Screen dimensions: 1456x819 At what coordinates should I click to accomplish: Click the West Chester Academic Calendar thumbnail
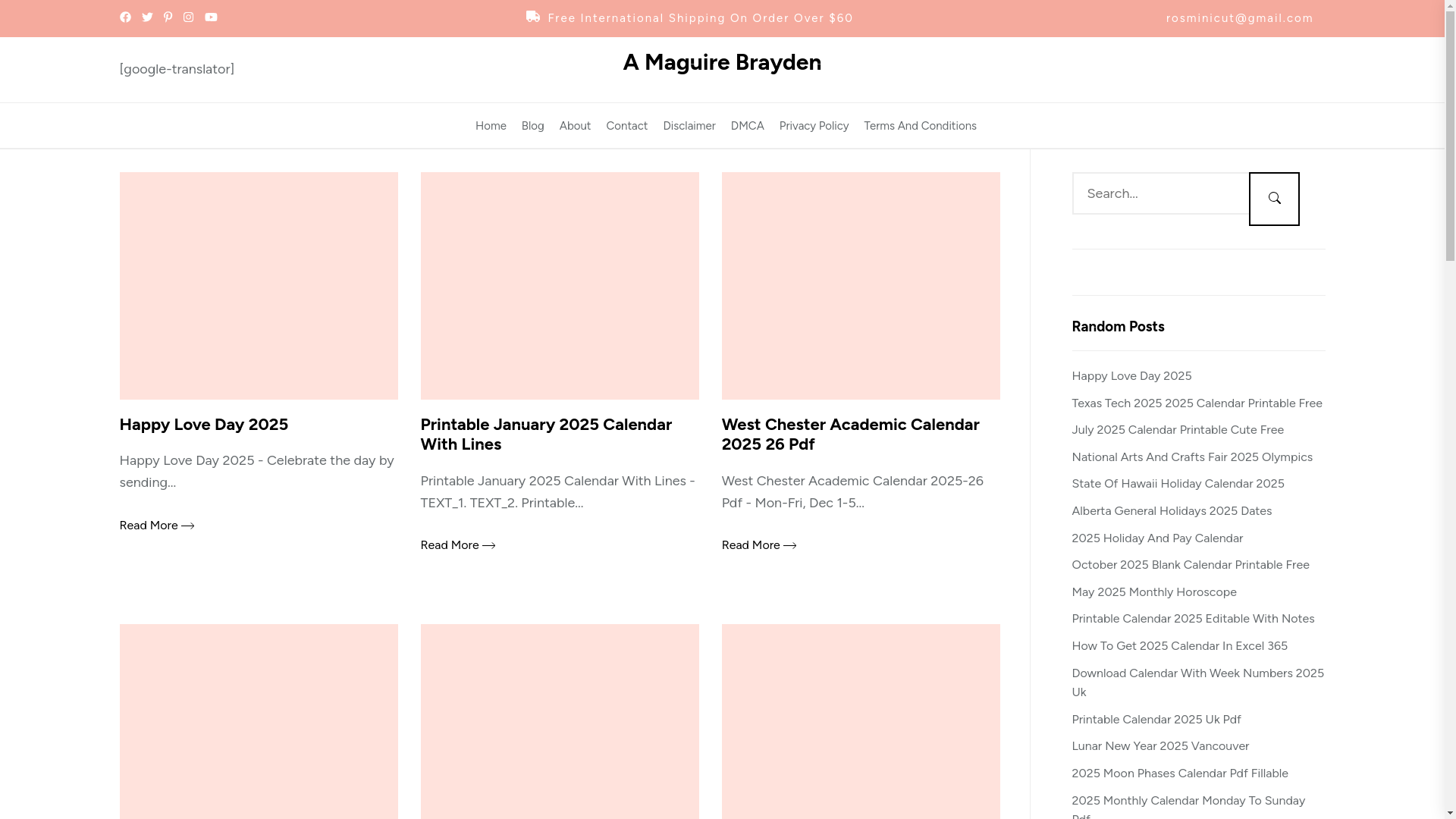click(x=861, y=286)
